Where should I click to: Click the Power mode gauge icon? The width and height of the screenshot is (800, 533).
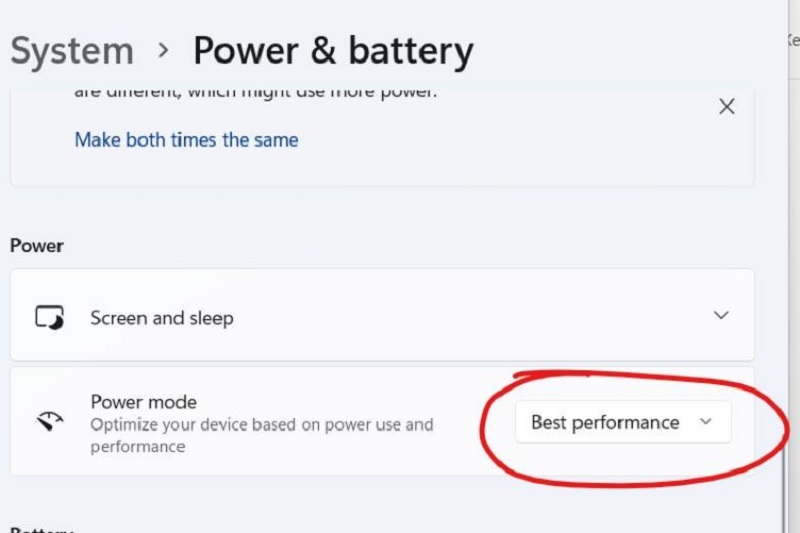pyautogui.click(x=49, y=421)
